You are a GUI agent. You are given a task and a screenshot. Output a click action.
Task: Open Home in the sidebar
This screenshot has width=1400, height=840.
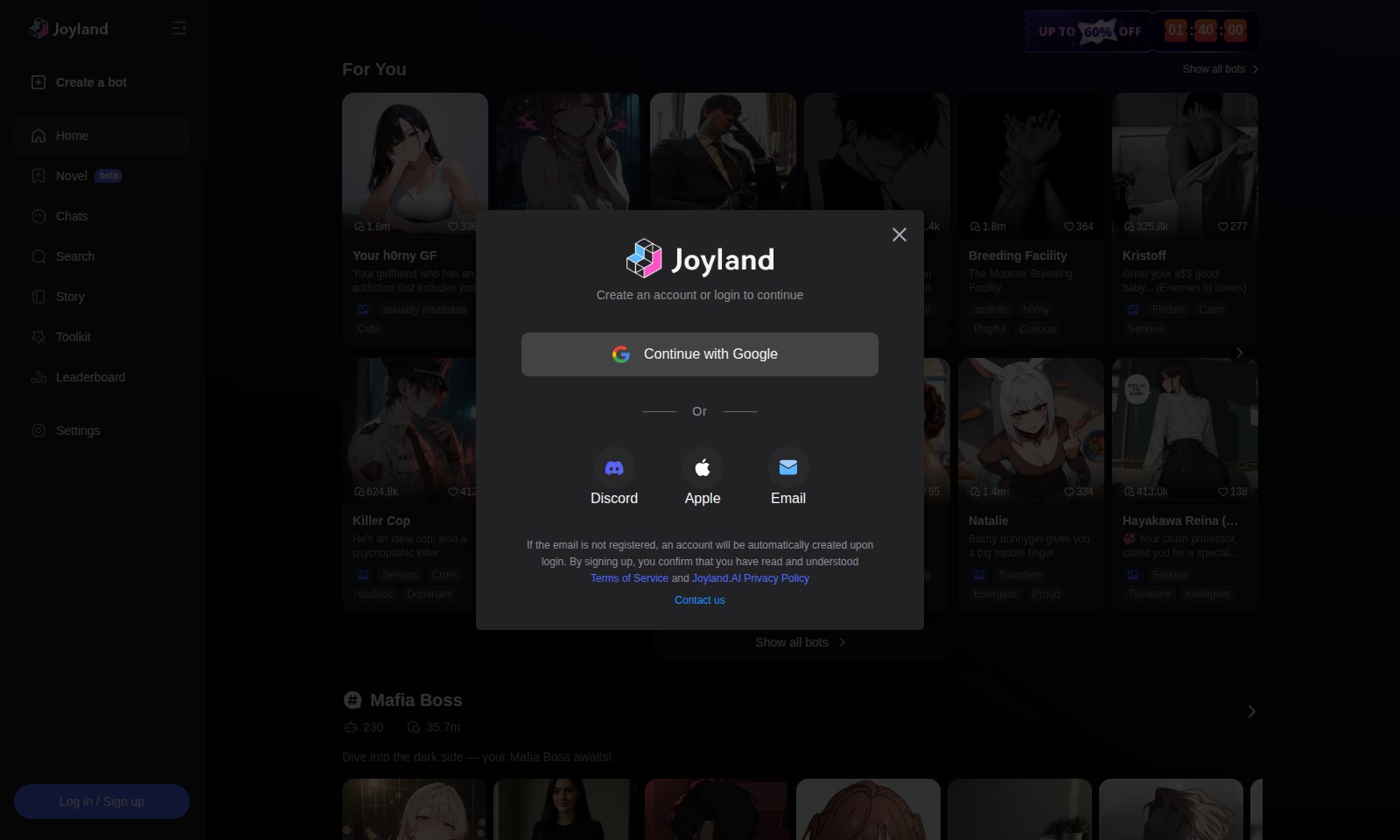click(x=102, y=136)
